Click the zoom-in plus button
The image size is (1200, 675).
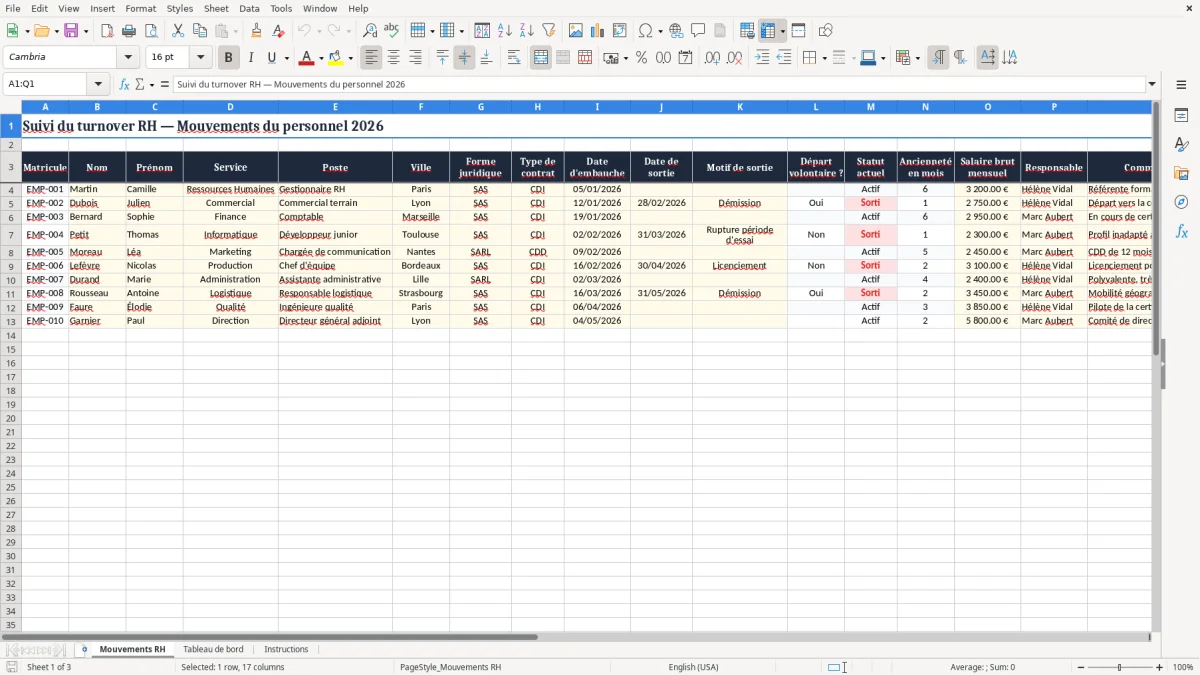(x=1160, y=667)
